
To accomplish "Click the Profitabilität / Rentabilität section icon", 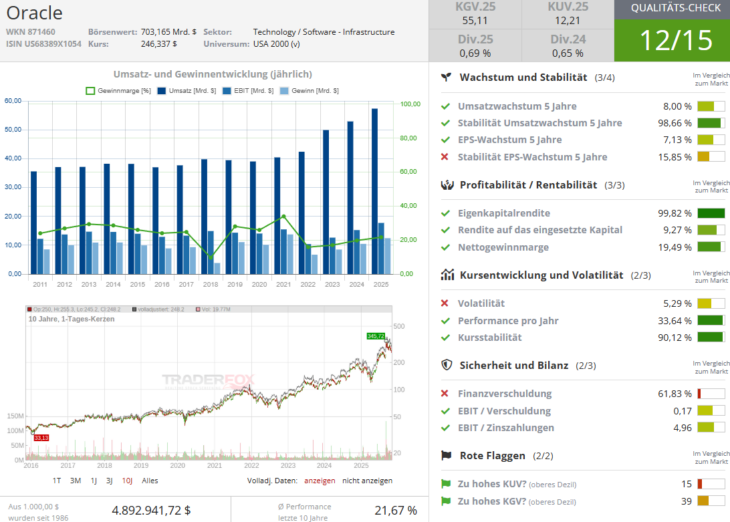I will click(449, 185).
